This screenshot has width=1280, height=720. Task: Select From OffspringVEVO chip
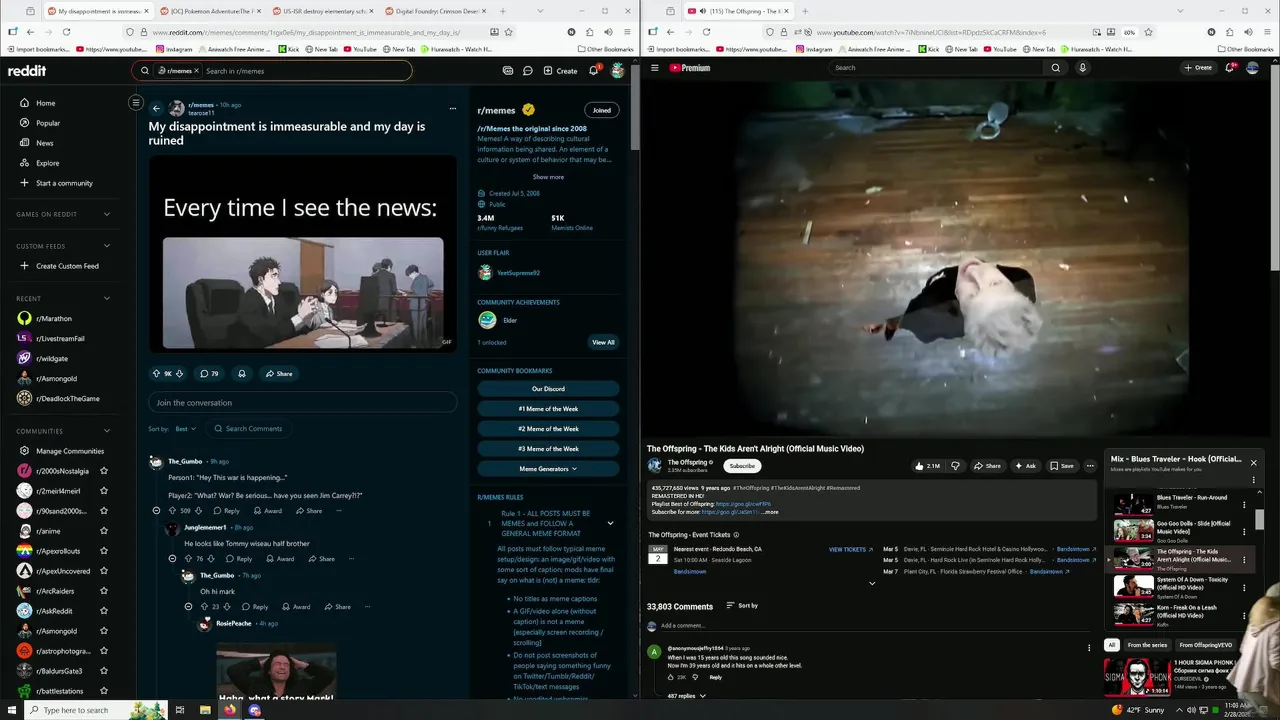click(1206, 645)
